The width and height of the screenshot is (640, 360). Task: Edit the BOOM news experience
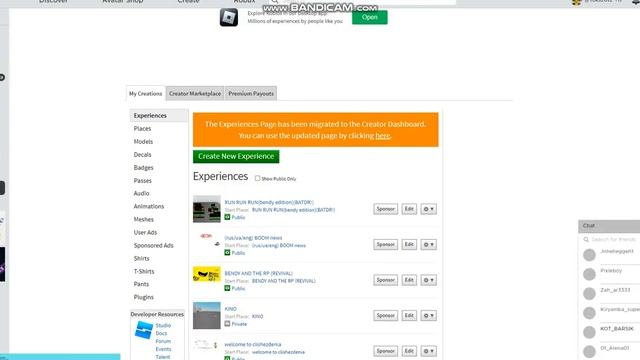pos(409,244)
